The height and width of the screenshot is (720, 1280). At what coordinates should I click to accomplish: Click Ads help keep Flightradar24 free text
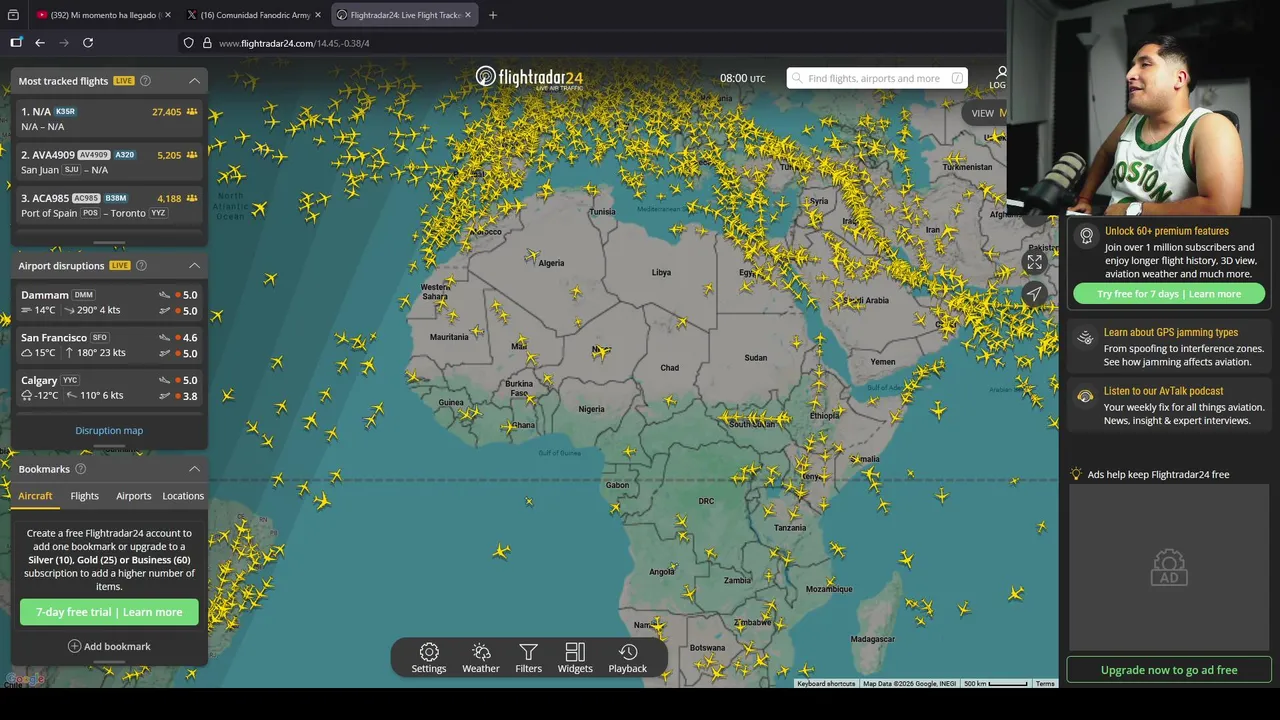1158,475
